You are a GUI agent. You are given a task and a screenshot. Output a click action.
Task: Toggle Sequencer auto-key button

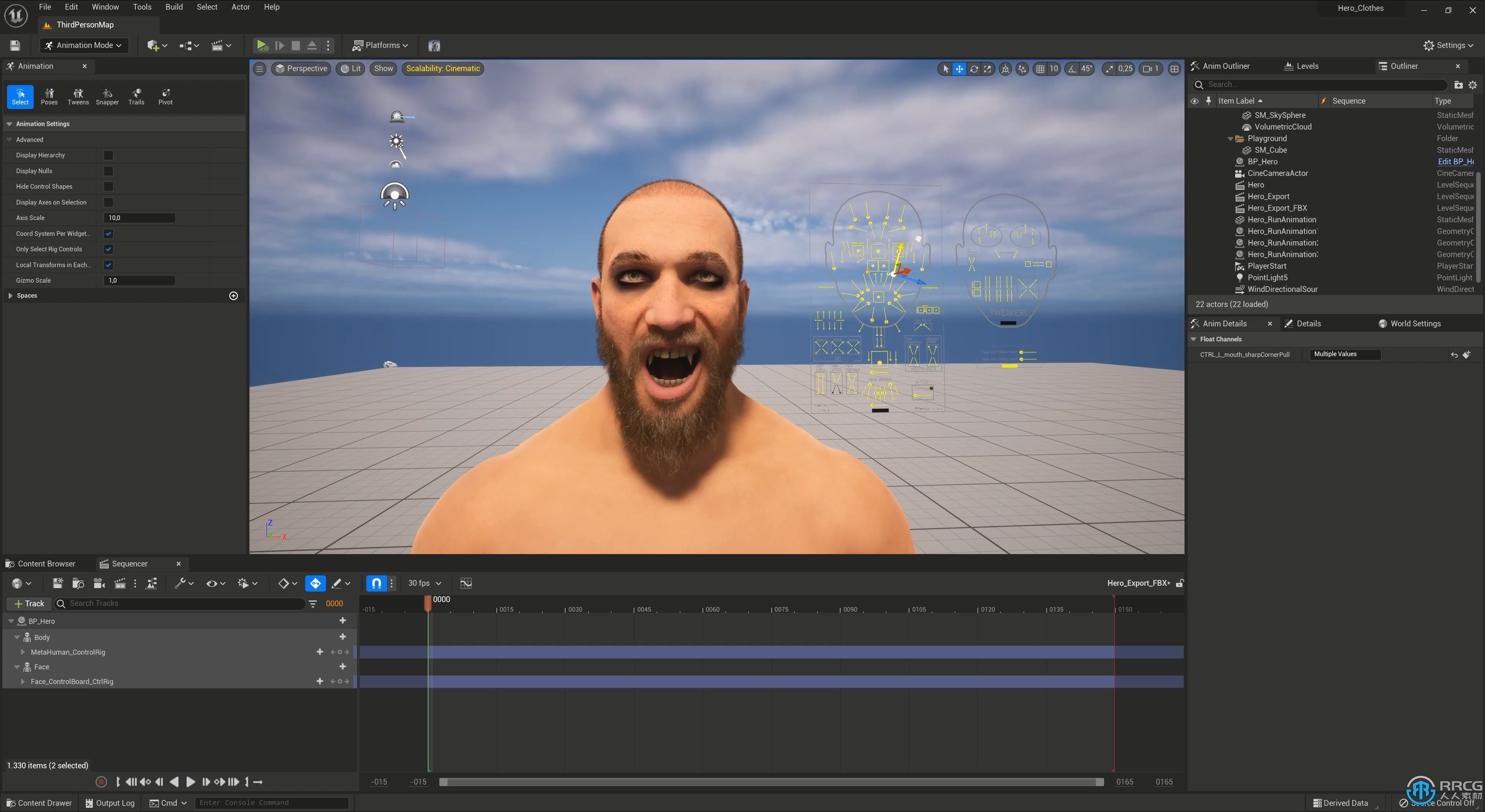click(x=315, y=583)
